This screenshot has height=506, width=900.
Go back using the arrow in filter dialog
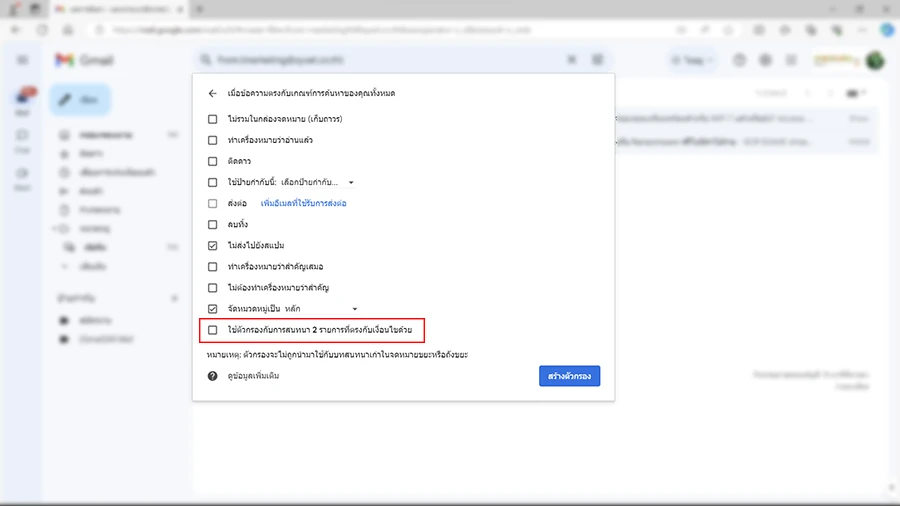[x=212, y=93]
